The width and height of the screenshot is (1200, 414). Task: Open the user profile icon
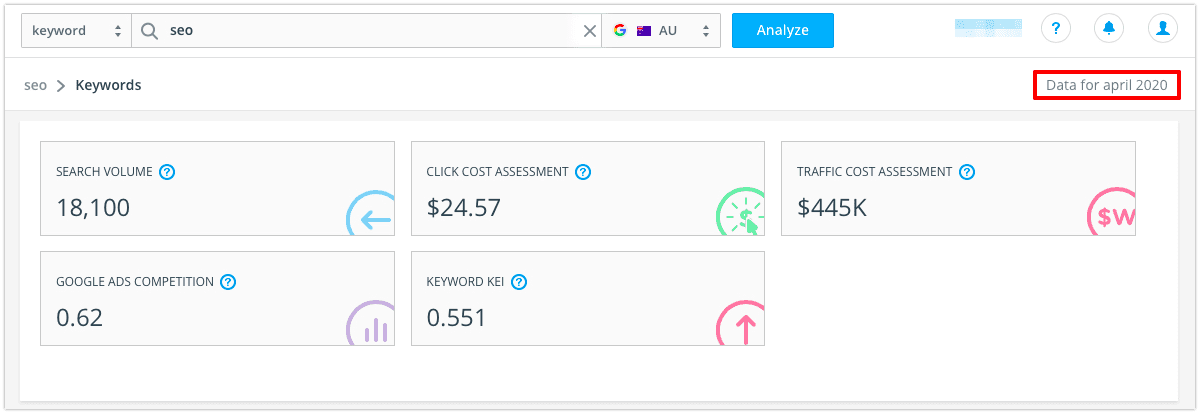pyautogui.click(x=1162, y=29)
